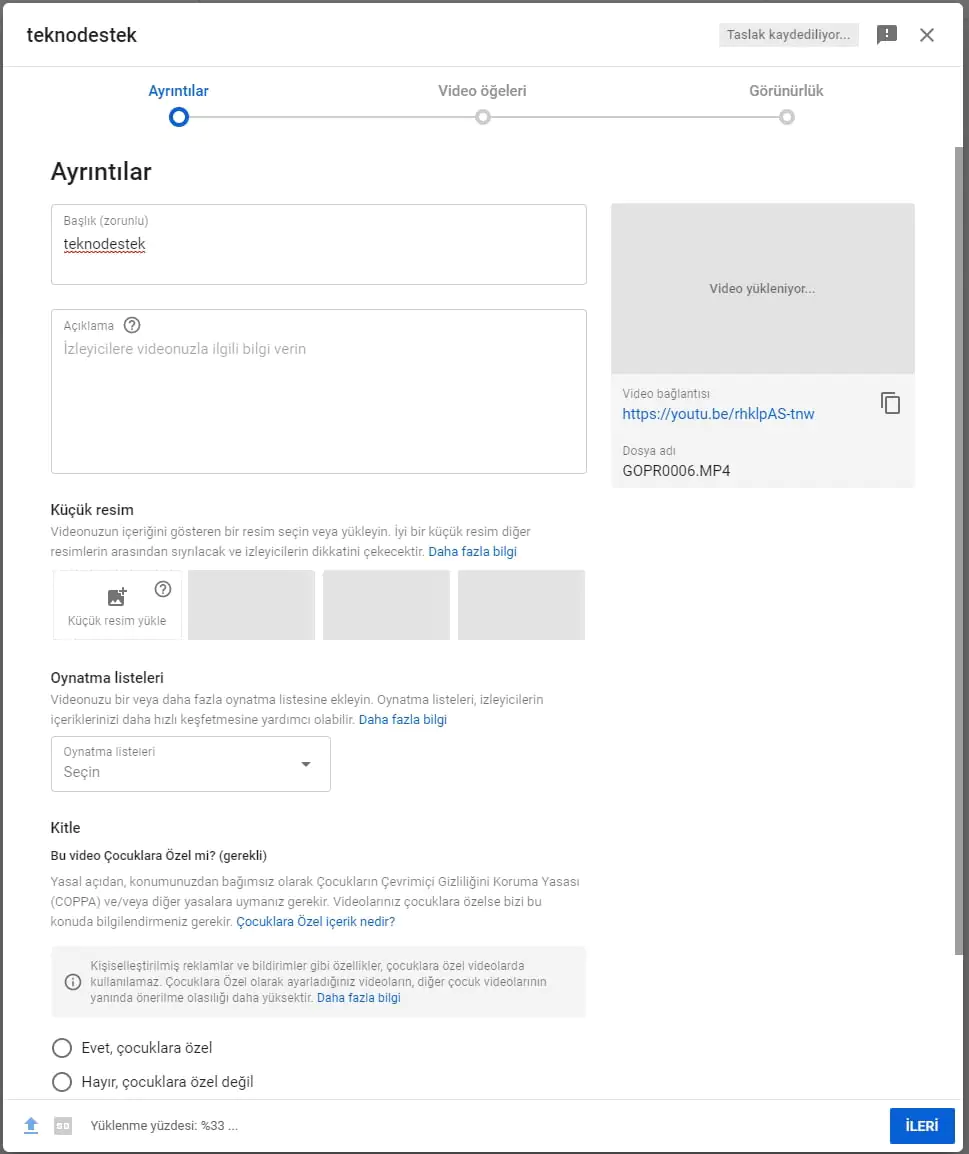The width and height of the screenshot is (969, 1154).
Task: Open the Oynatma listeleri dropdown
Action: 191,764
